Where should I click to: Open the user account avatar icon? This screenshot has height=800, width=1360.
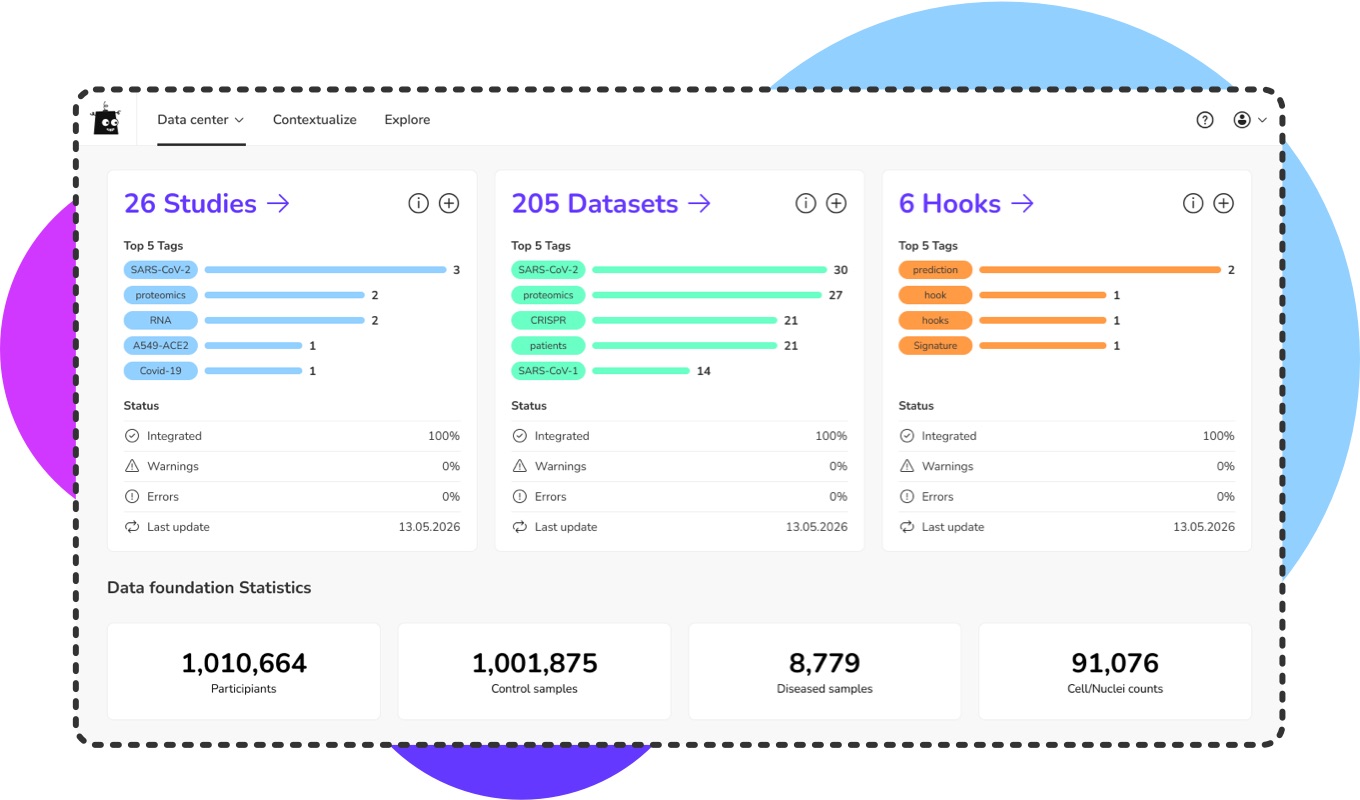(1242, 120)
